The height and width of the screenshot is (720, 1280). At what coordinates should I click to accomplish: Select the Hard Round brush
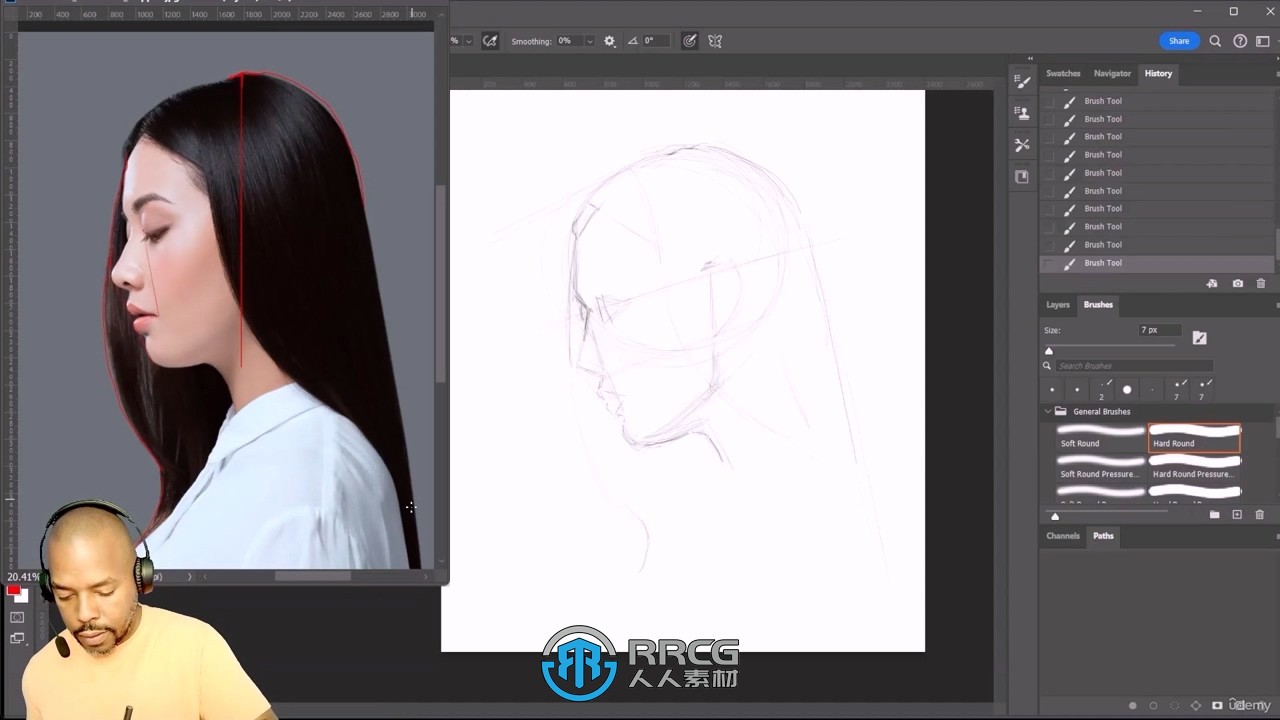click(1195, 437)
